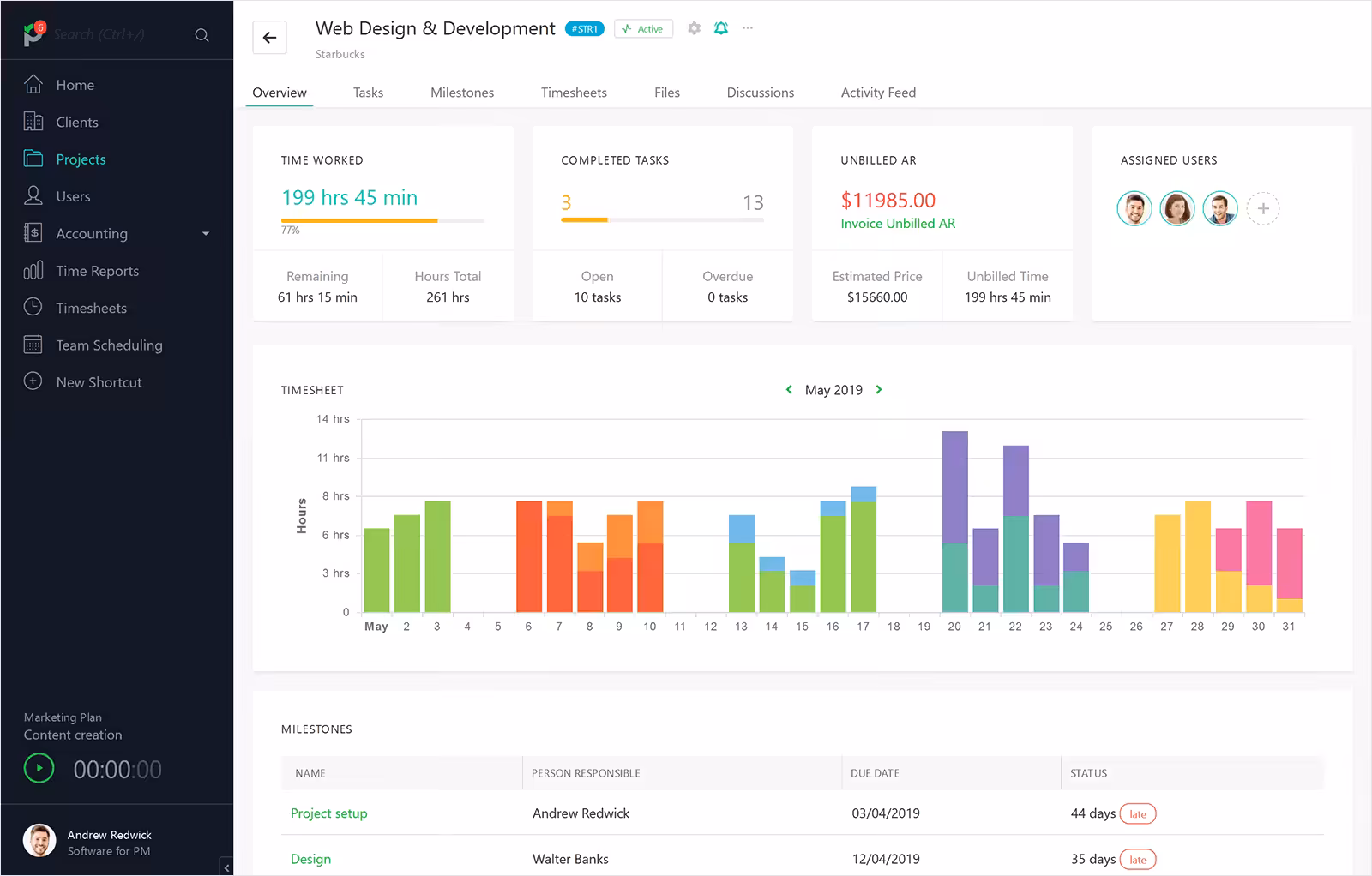Switch to the Activity Feed tab
The width and height of the screenshot is (1372, 876).
[x=877, y=93]
